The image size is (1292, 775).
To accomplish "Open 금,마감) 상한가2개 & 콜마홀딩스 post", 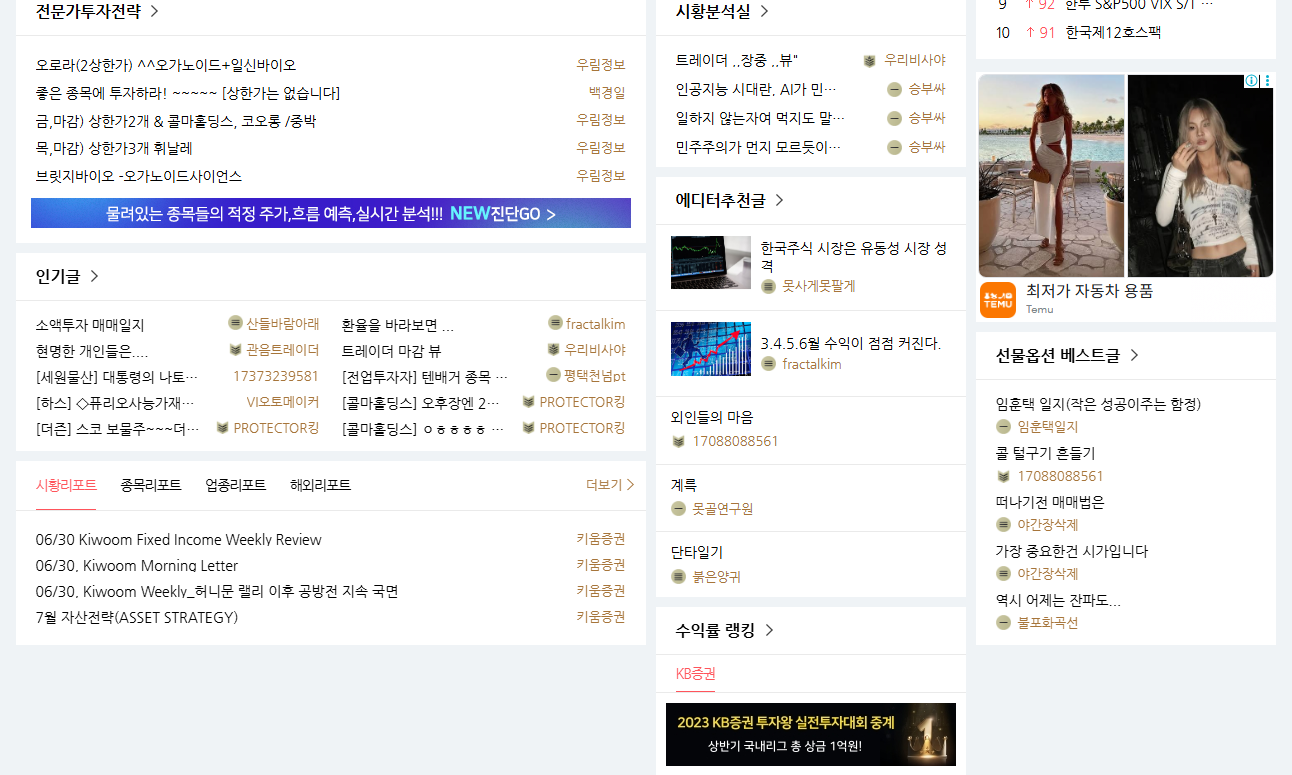I will coord(176,121).
